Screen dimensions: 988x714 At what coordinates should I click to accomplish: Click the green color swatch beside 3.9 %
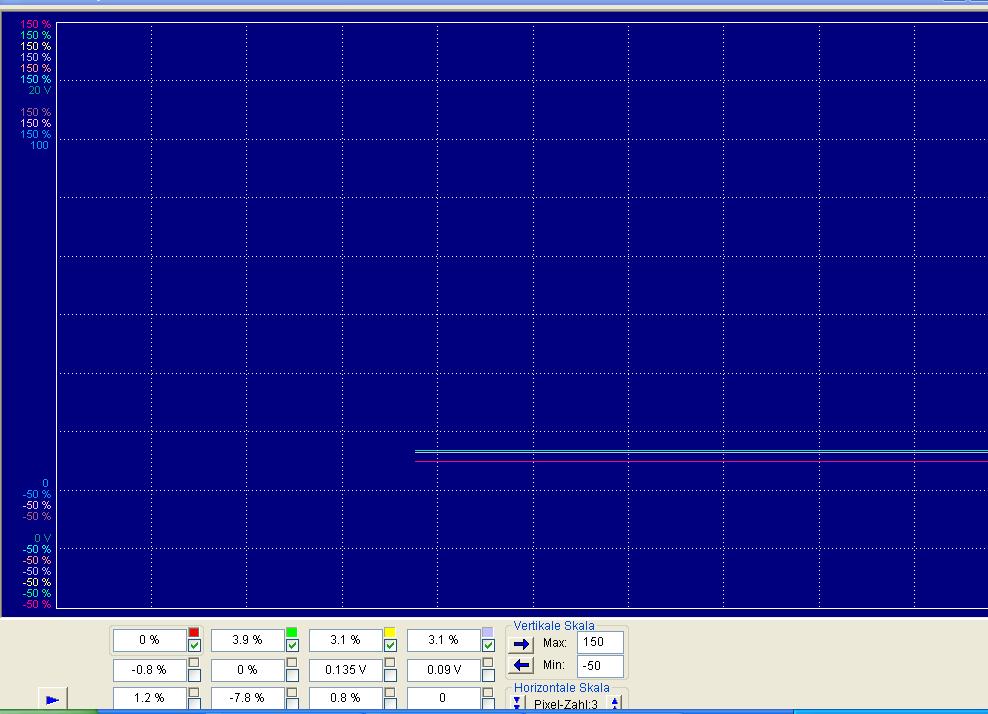pos(292,632)
